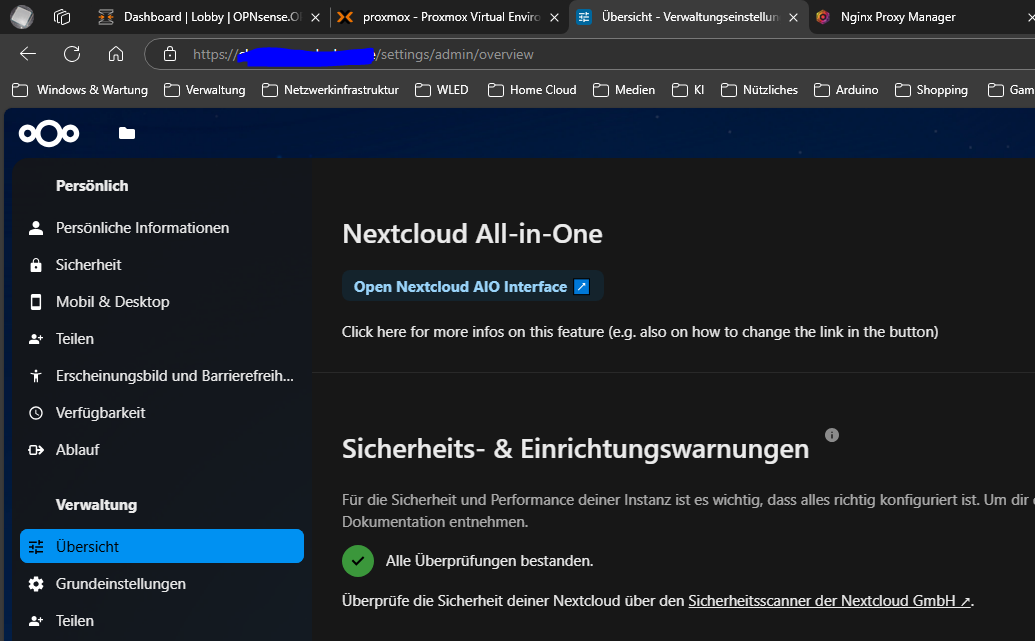1035x641 pixels.
Task: Open Verfügbarkeit settings
Action: click(x=162, y=413)
